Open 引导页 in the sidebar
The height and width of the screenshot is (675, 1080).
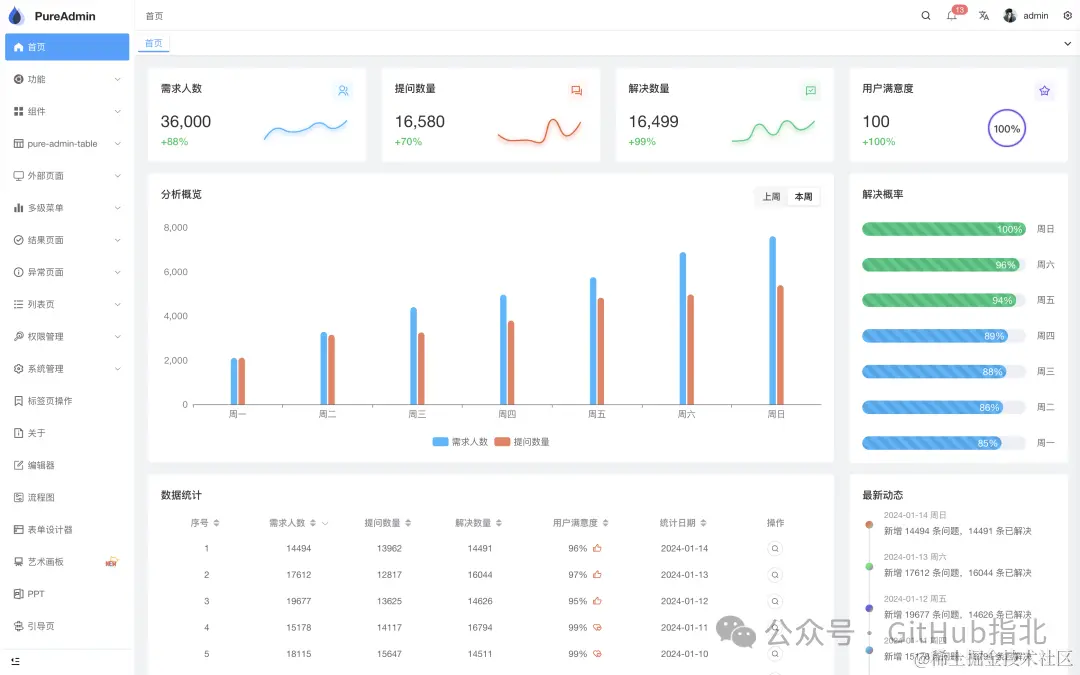67,626
